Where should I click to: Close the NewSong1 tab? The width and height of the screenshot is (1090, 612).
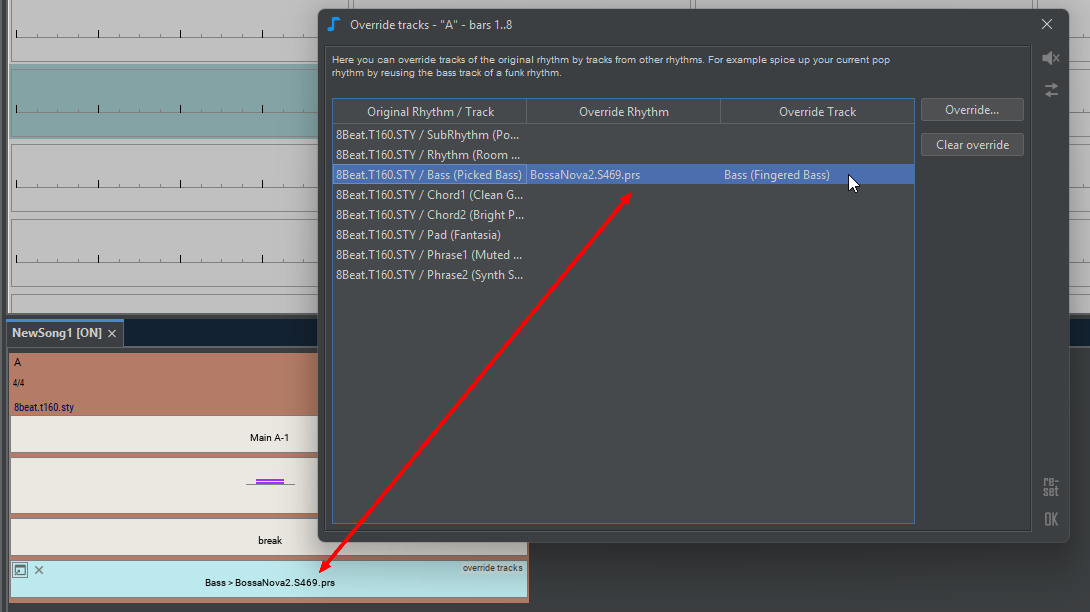pyautogui.click(x=112, y=333)
